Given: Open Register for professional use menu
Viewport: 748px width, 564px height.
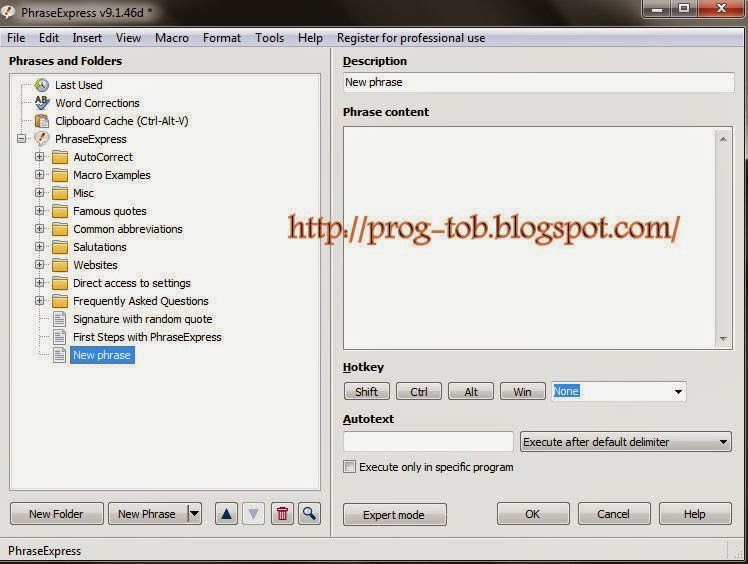Looking at the screenshot, I should tap(411, 38).
